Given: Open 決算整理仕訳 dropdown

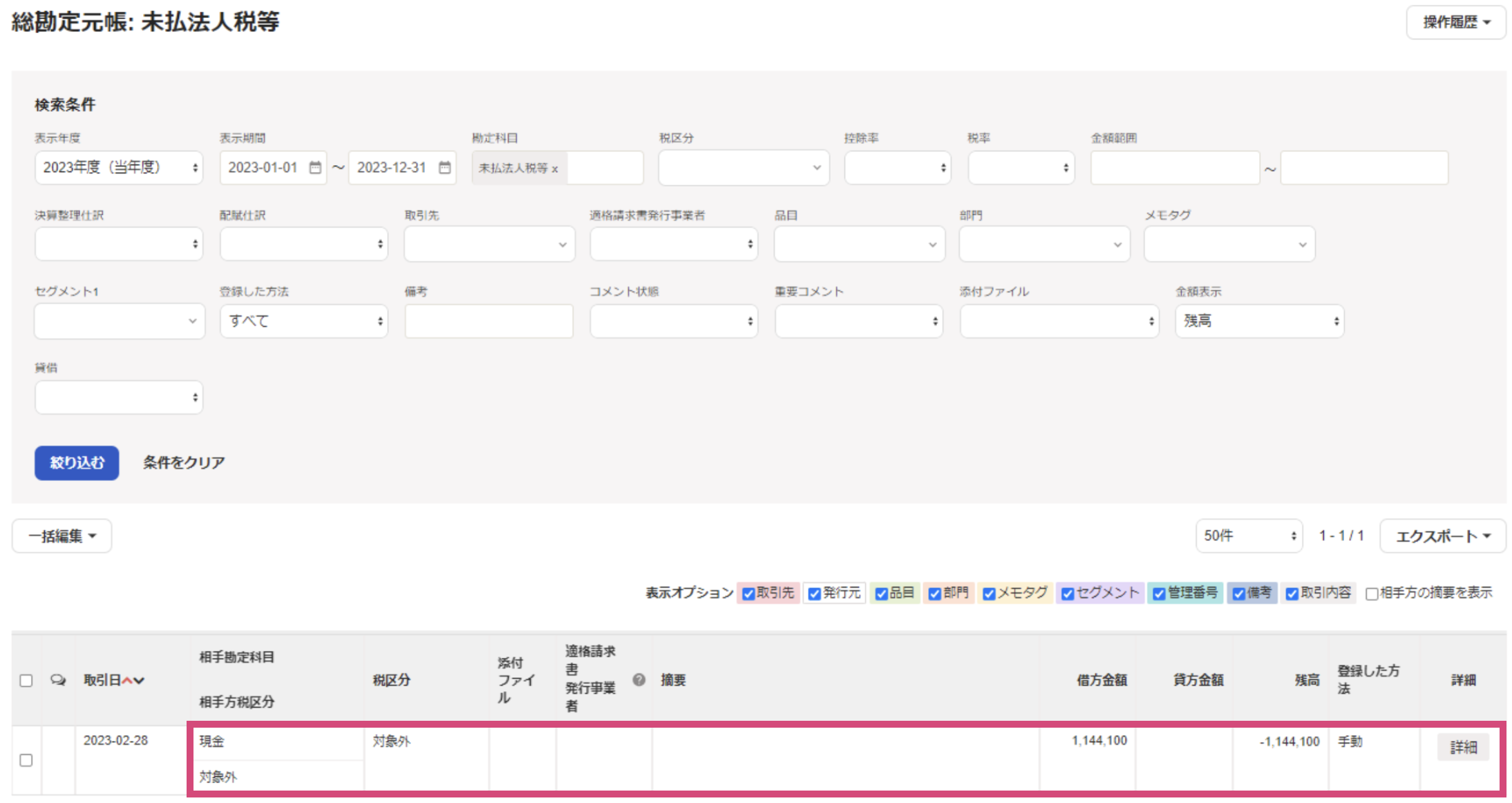Looking at the screenshot, I should click(x=119, y=244).
